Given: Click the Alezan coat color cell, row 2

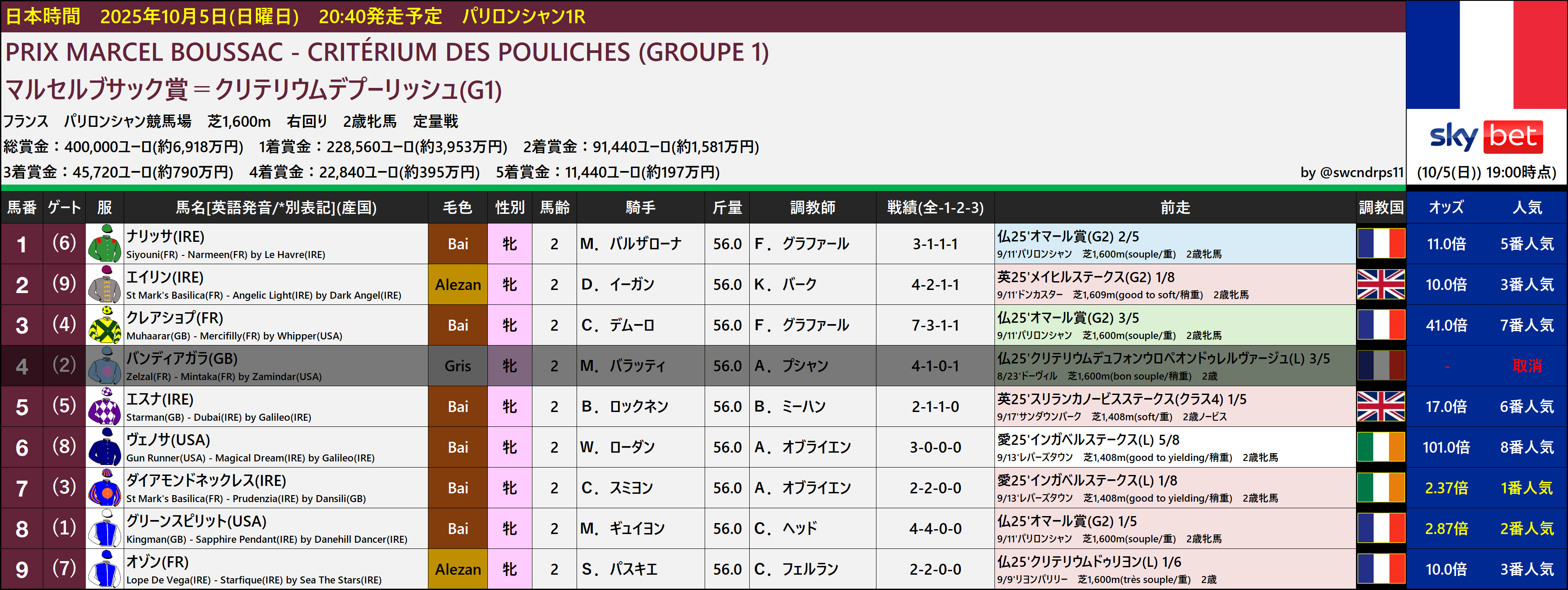Looking at the screenshot, I should [458, 285].
